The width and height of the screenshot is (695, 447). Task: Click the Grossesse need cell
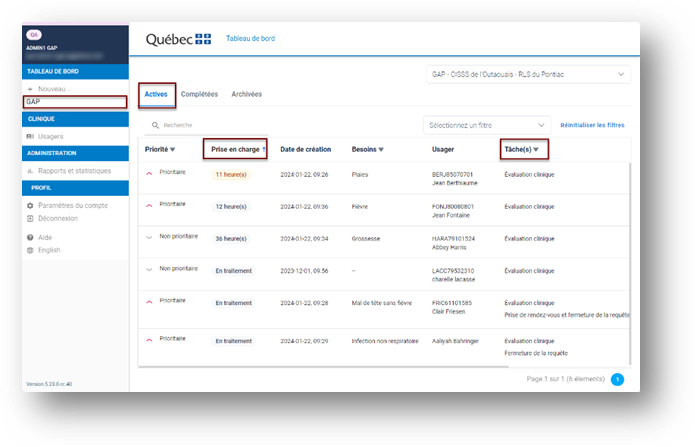366,239
